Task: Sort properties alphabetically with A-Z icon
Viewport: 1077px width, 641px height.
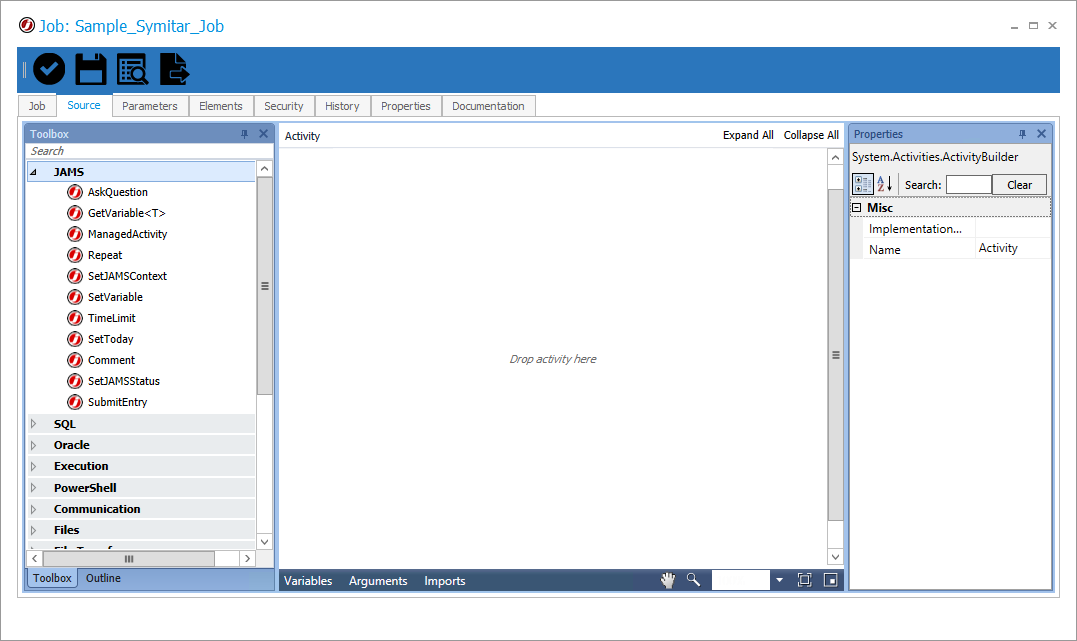Action: tap(885, 184)
